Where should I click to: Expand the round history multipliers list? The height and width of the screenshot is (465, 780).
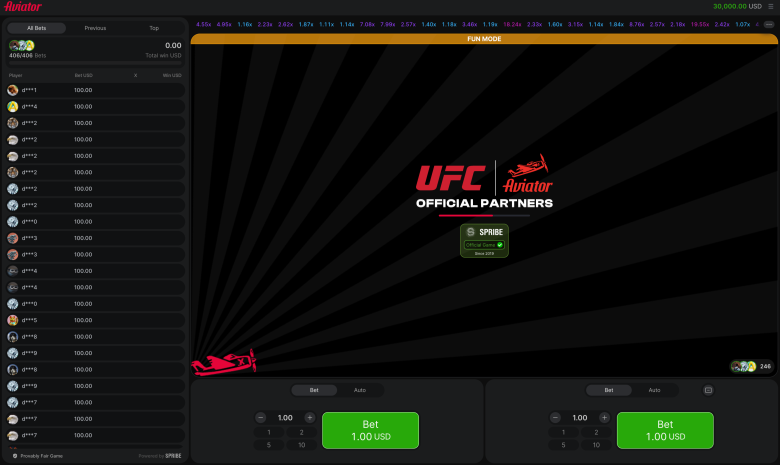click(769, 24)
